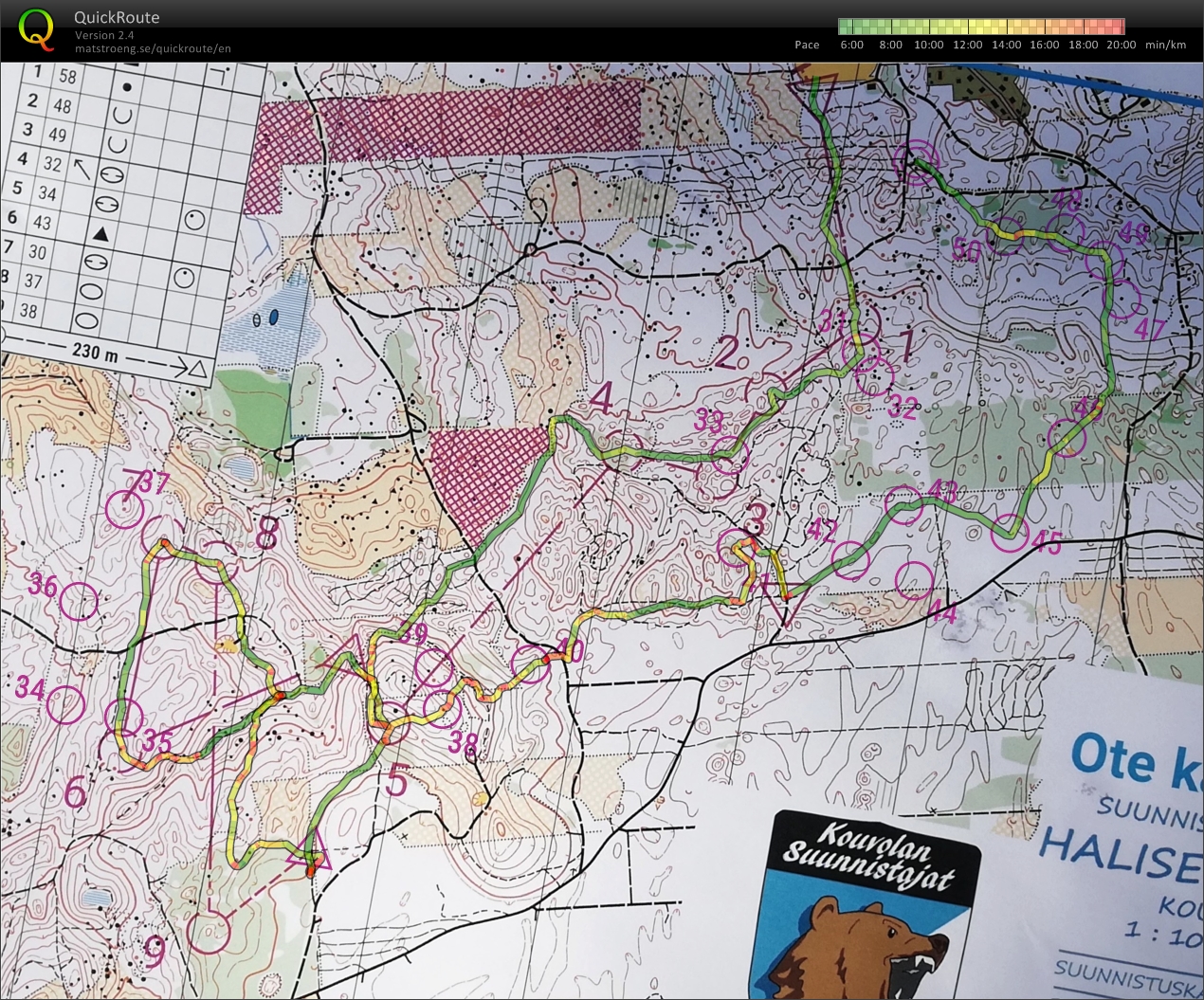Click the map label "40"
1204x1000 pixels.
pyautogui.click(x=569, y=650)
